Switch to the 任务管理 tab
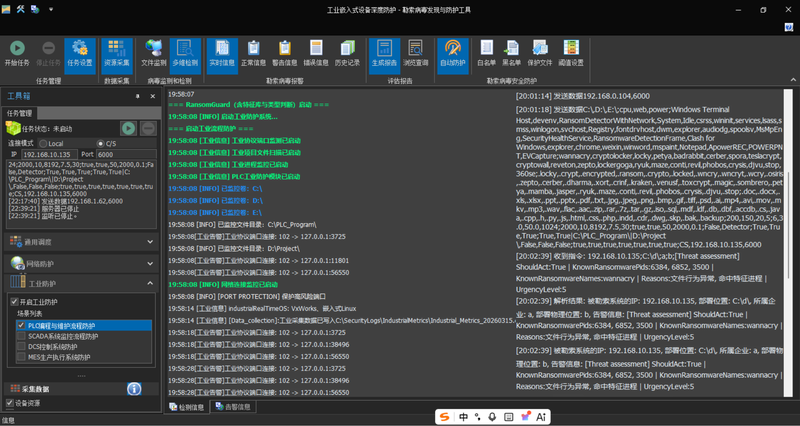Screen dimensions: 800x426 pyautogui.click(x=19, y=113)
